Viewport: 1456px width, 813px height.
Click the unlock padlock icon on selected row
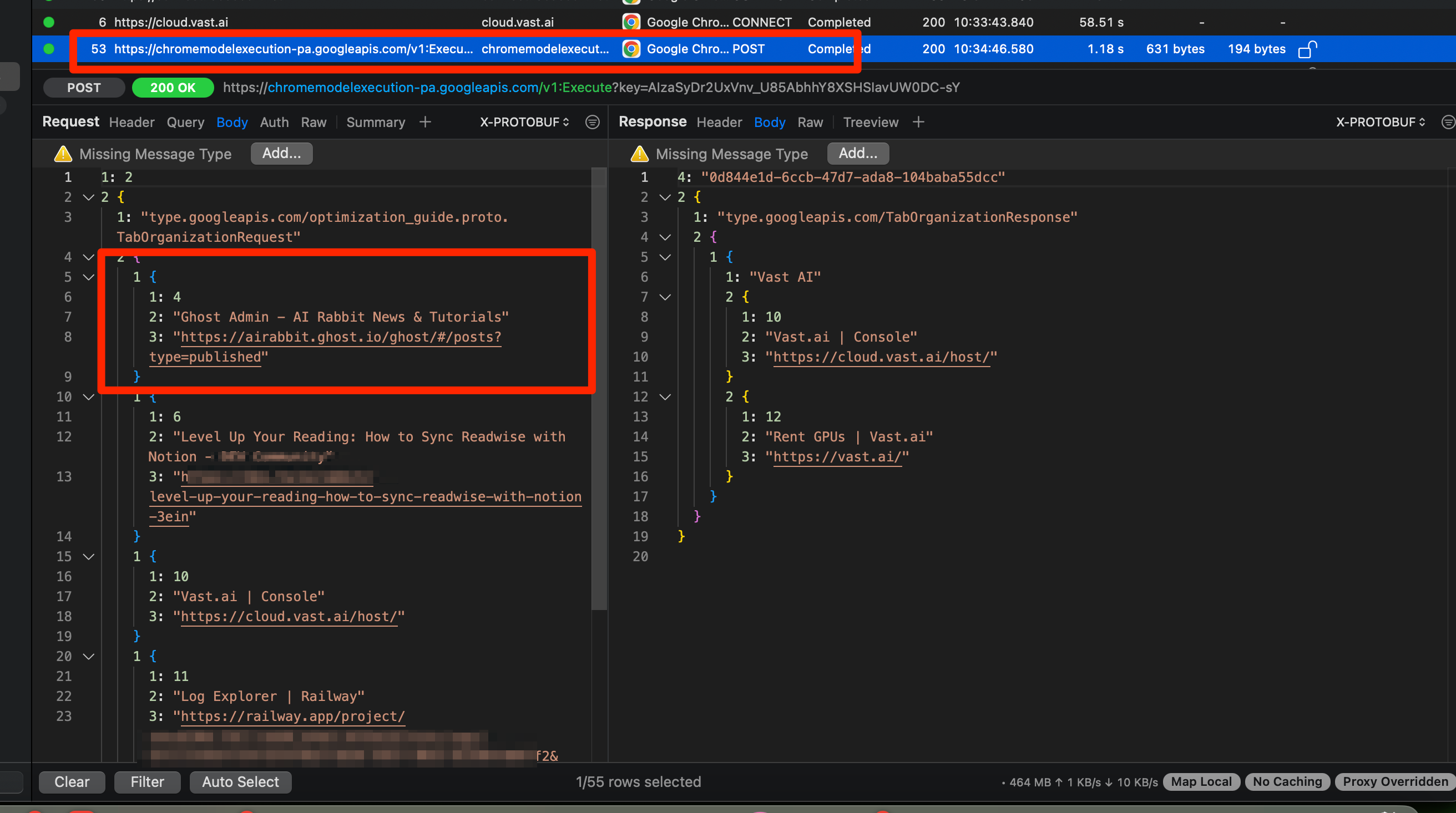click(1307, 49)
